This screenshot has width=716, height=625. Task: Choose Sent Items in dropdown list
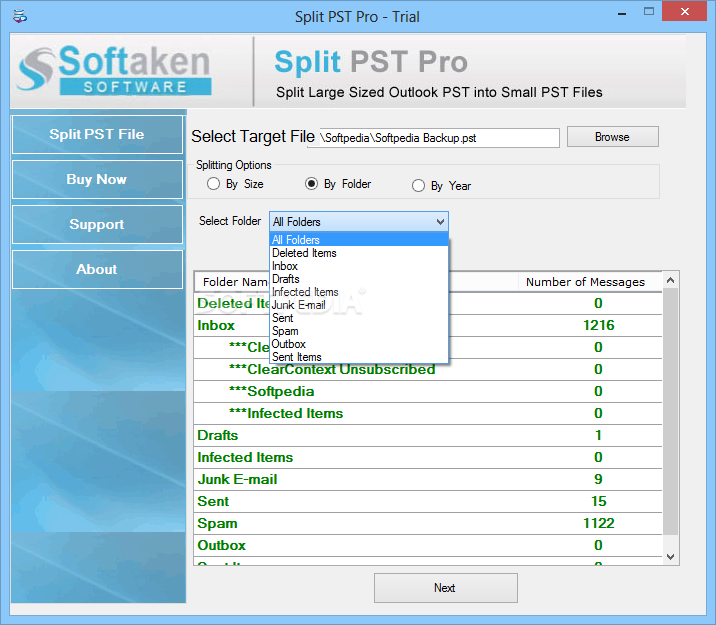click(359, 357)
